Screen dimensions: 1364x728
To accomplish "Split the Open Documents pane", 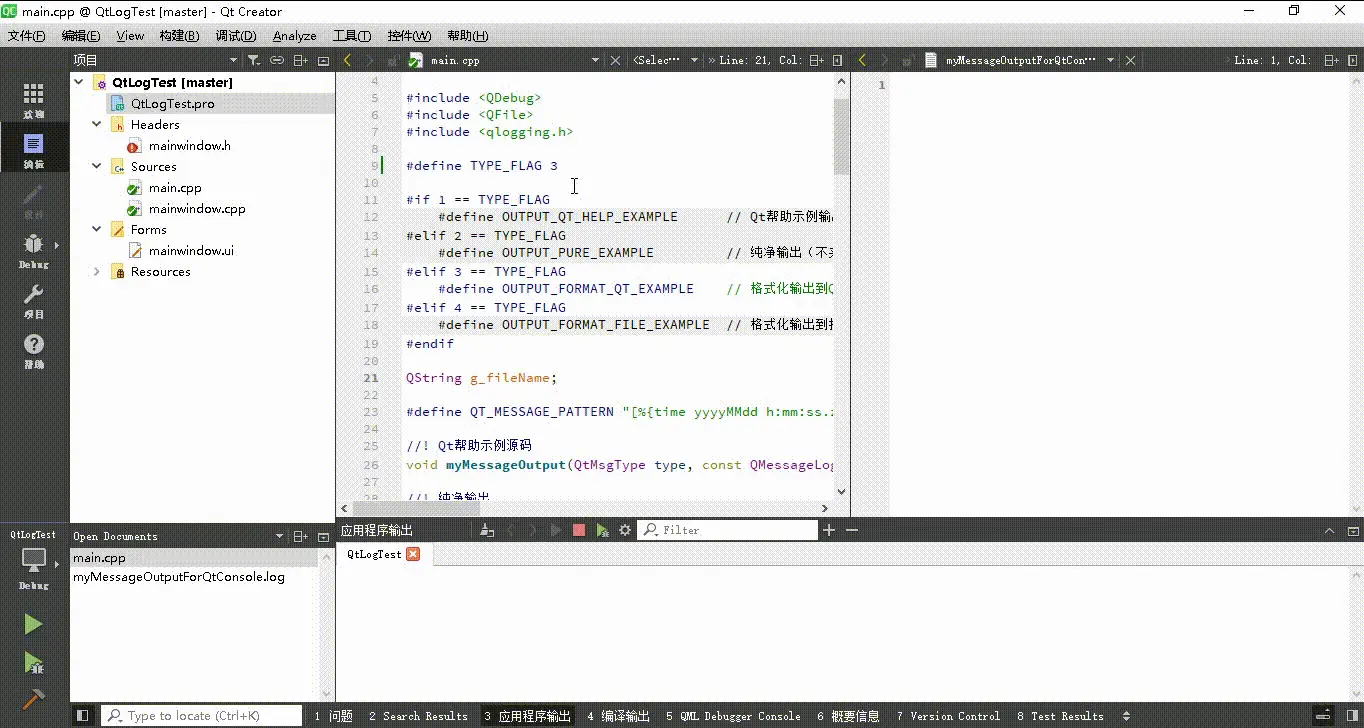I will click(x=301, y=536).
